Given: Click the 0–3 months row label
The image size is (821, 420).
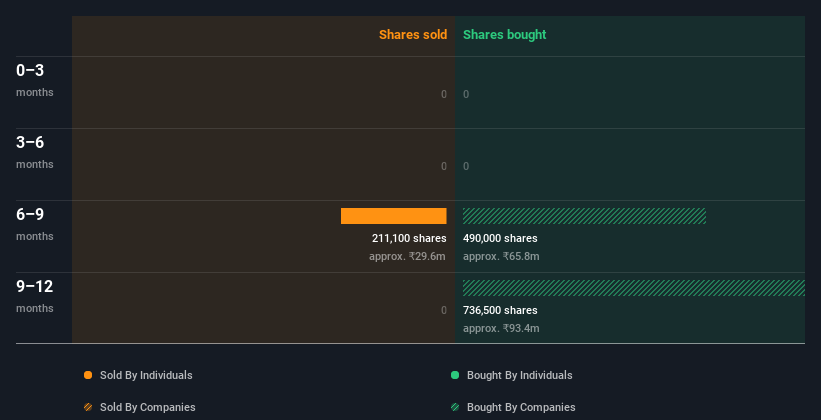Looking at the screenshot, I should pos(35,80).
